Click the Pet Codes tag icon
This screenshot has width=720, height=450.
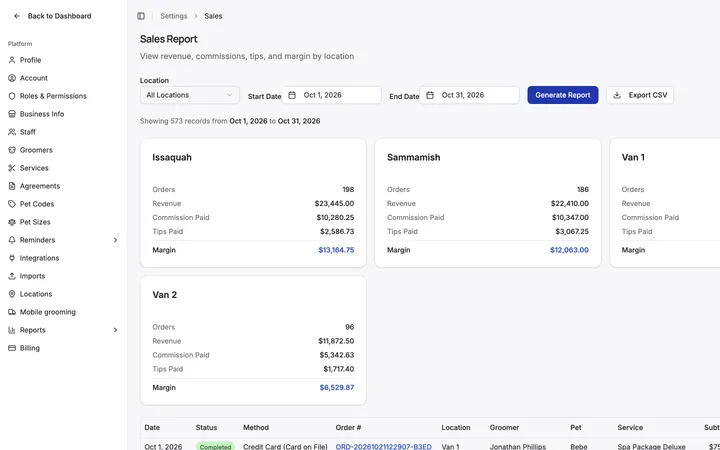coord(12,204)
